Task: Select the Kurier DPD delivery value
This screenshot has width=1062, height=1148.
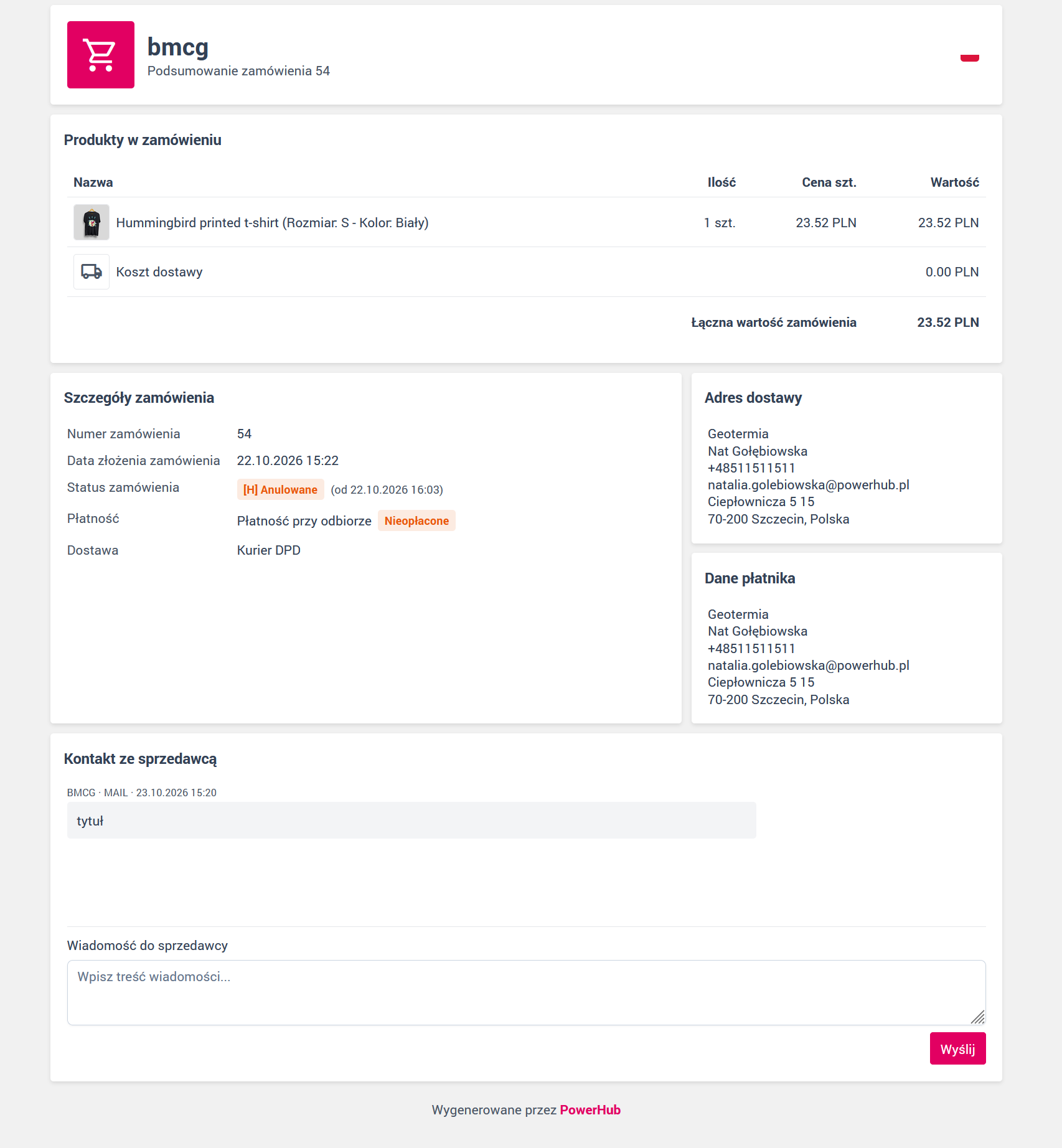Action: click(269, 550)
